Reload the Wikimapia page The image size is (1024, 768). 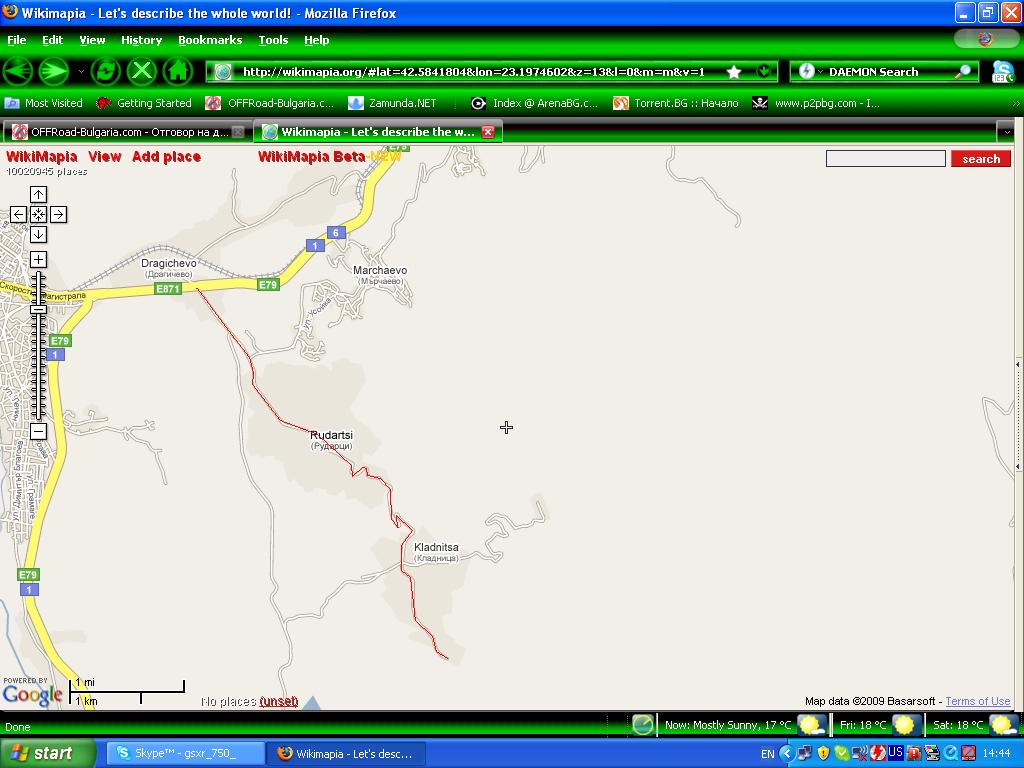pyautogui.click(x=105, y=71)
